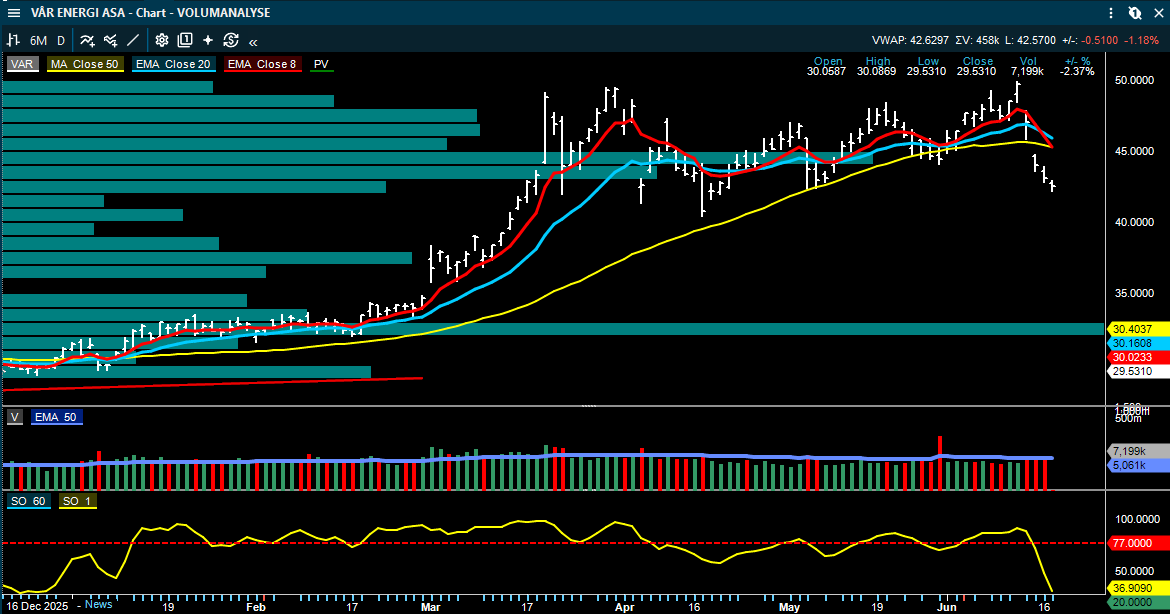This screenshot has width=1170, height=614.
Task: Open volume EMA 50 settings
Action: pos(56,417)
